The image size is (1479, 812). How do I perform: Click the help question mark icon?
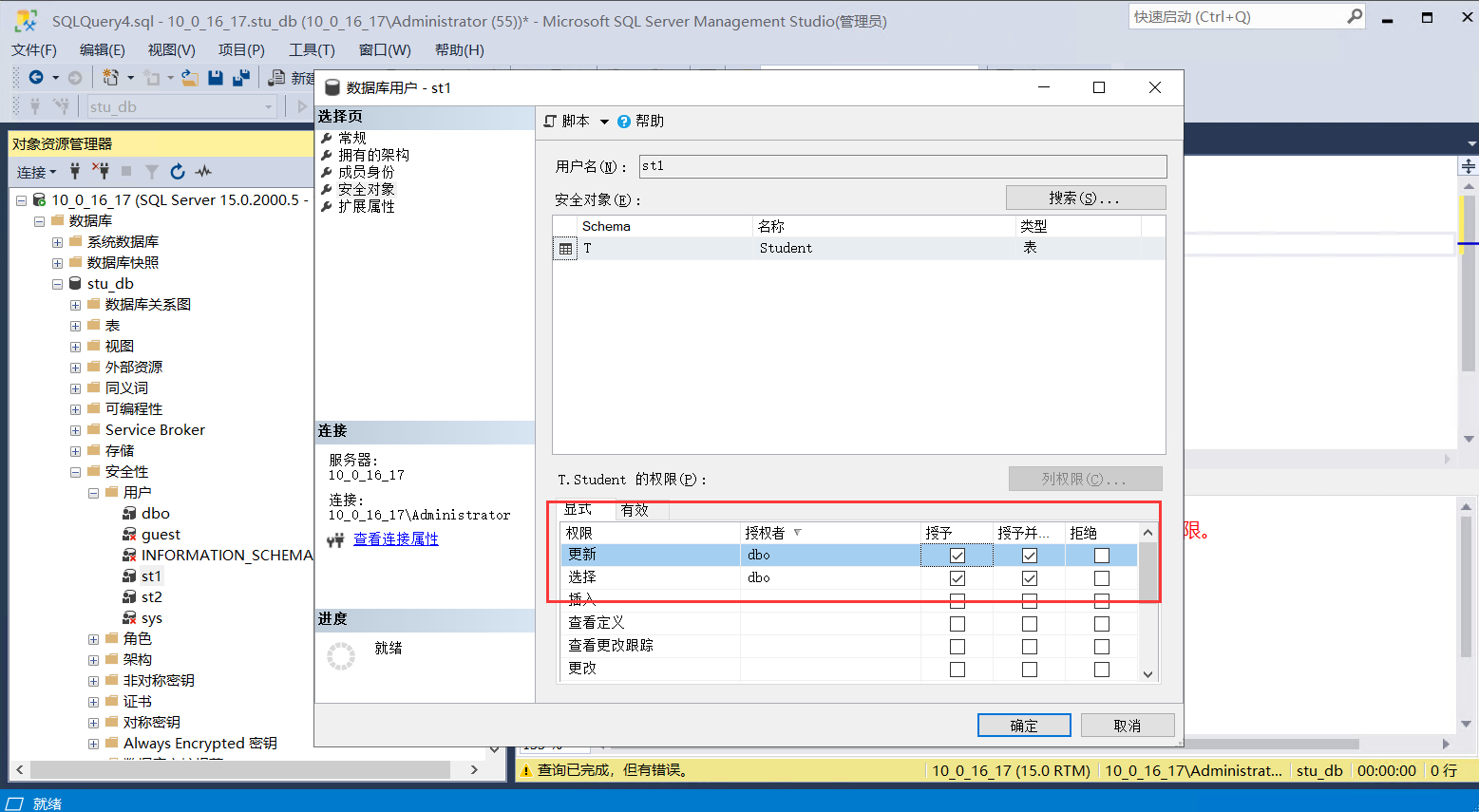[624, 122]
